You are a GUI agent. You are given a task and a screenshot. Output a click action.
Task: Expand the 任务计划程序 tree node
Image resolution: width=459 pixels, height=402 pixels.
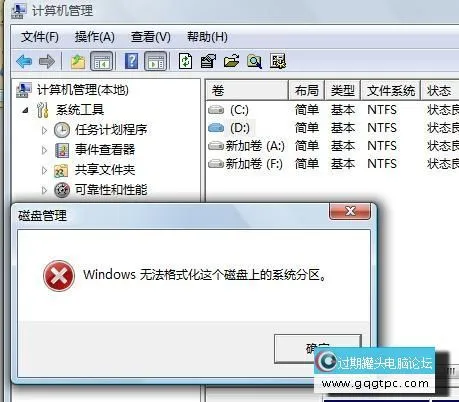click(44, 130)
